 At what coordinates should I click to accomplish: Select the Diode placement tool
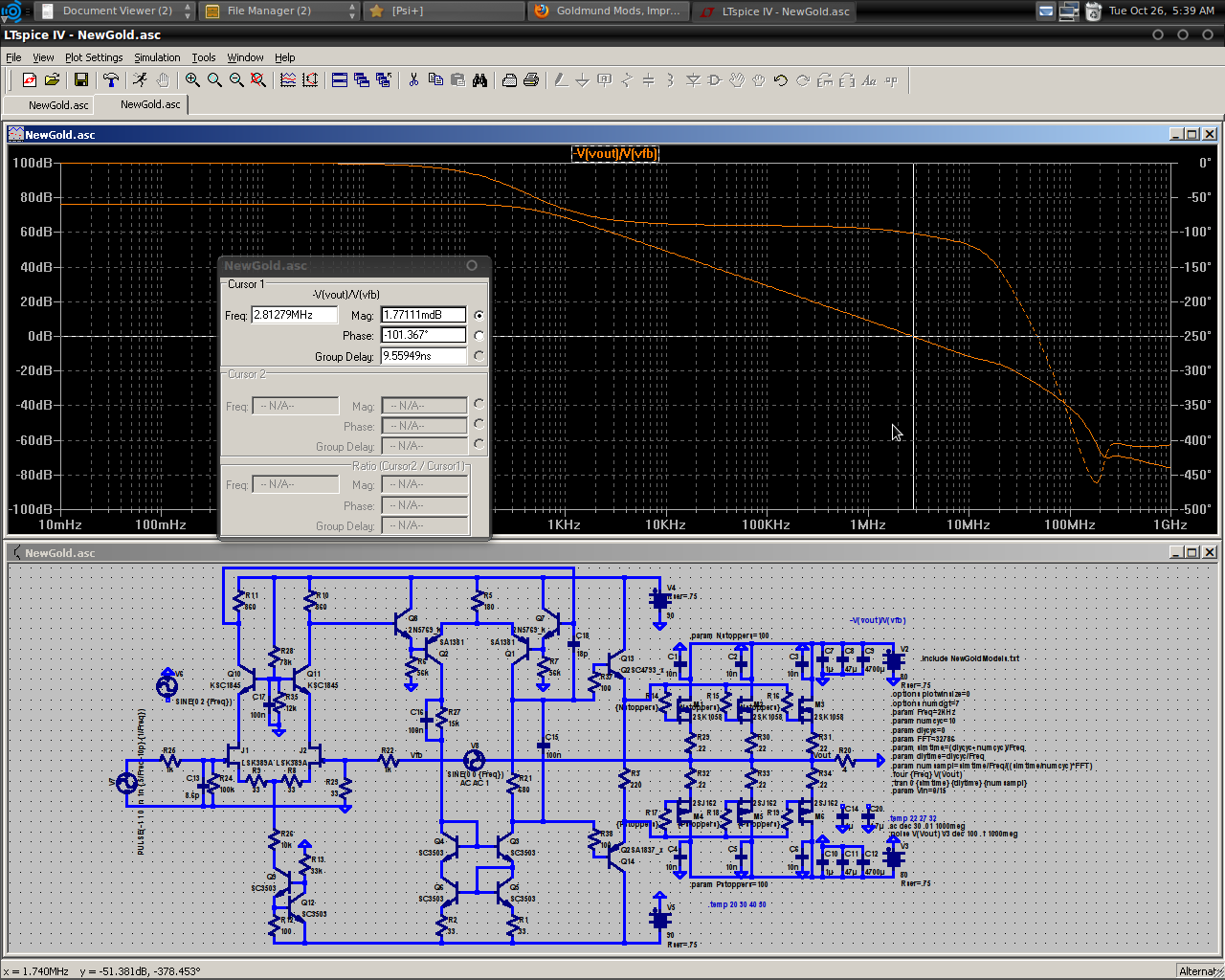pyautogui.click(x=693, y=80)
